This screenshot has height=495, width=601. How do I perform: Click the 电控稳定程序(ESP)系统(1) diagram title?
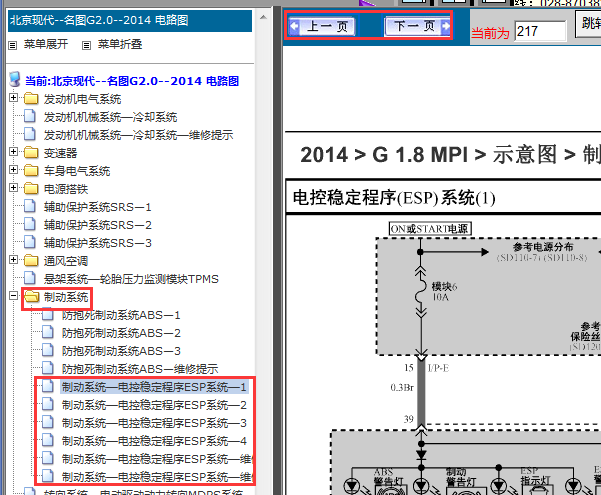point(394,198)
